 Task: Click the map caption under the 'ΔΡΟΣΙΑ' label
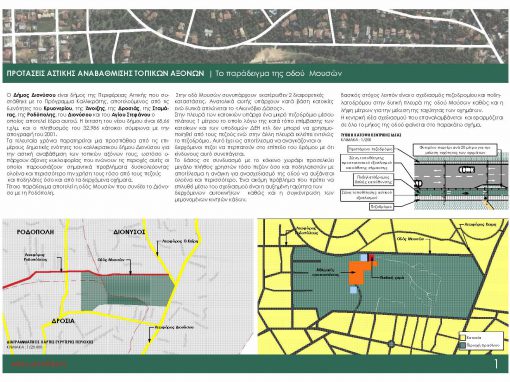tap(50, 342)
